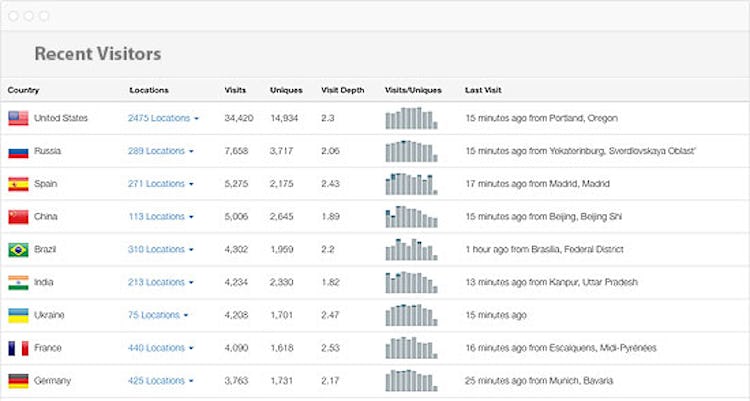Click the China flag icon
The image size is (750, 401).
click(x=18, y=217)
